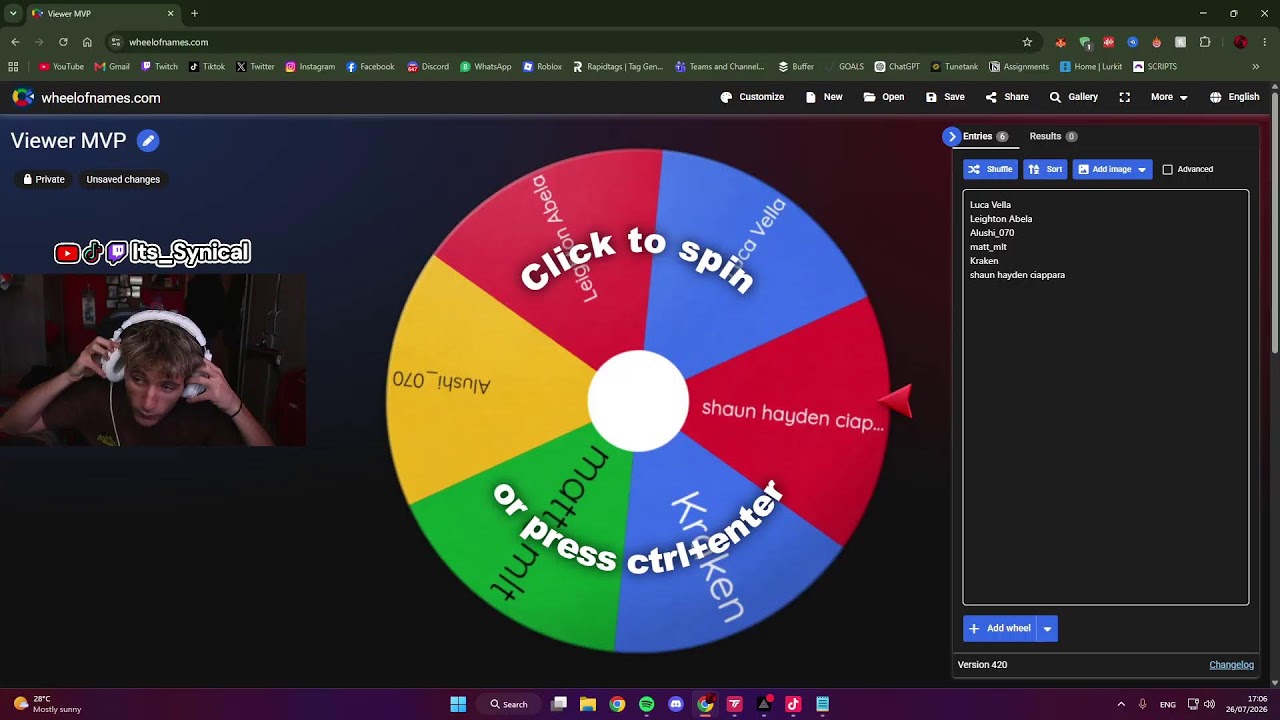The height and width of the screenshot is (720, 1280).
Task: Open the browser home page
Action: pos(87,42)
